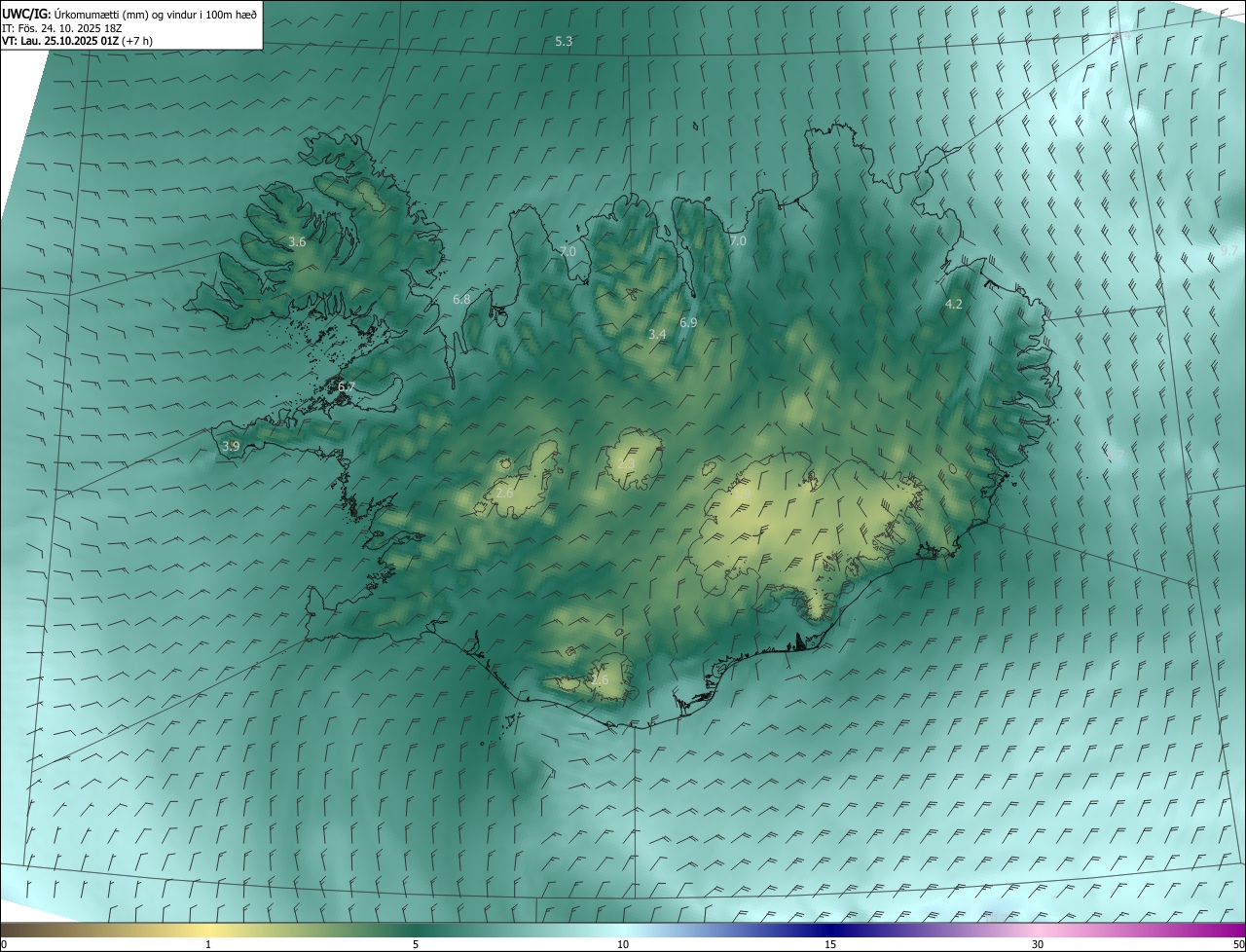Screen dimensions: 1246x952
Task: Click the colour scale tick labelled 50
Action: [1238, 944]
